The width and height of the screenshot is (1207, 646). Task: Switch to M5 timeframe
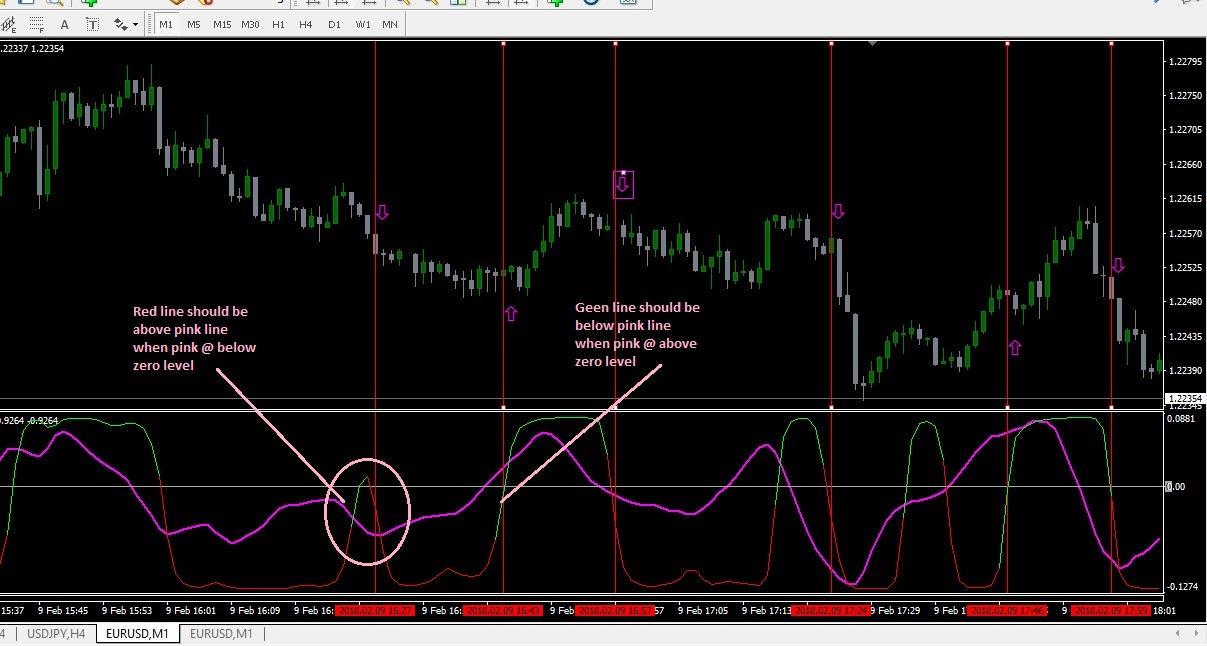point(194,24)
